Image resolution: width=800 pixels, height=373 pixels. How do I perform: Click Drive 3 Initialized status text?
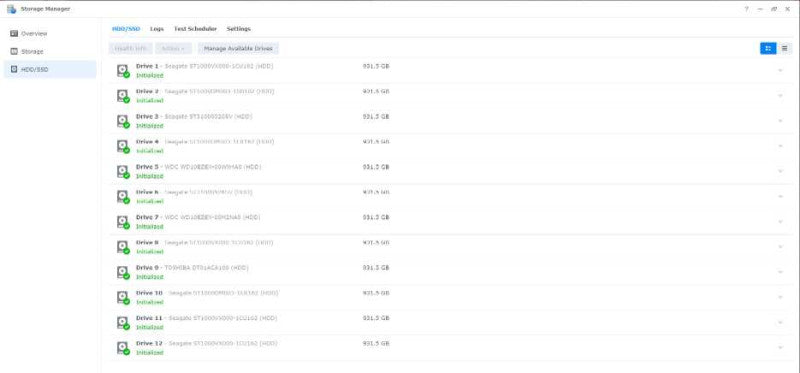coord(149,126)
